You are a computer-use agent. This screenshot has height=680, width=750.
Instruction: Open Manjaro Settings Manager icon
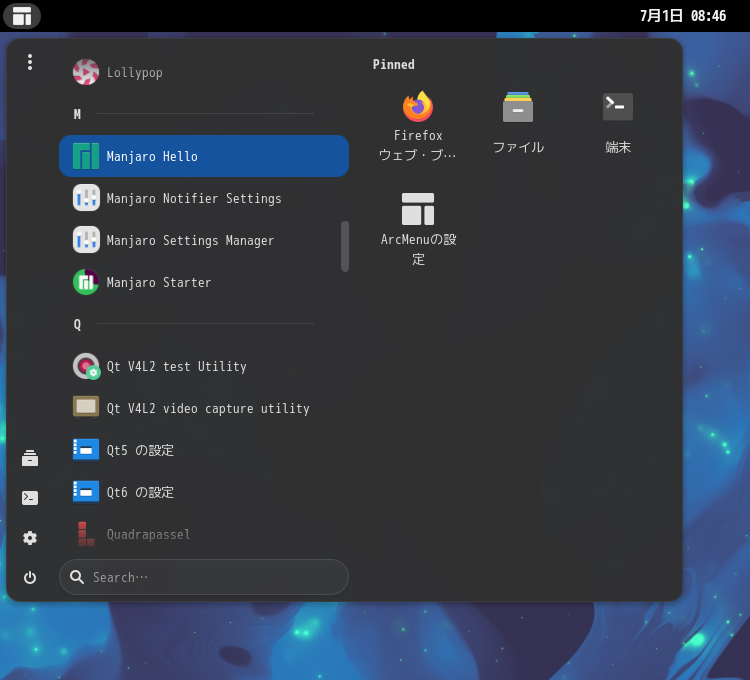coord(86,240)
